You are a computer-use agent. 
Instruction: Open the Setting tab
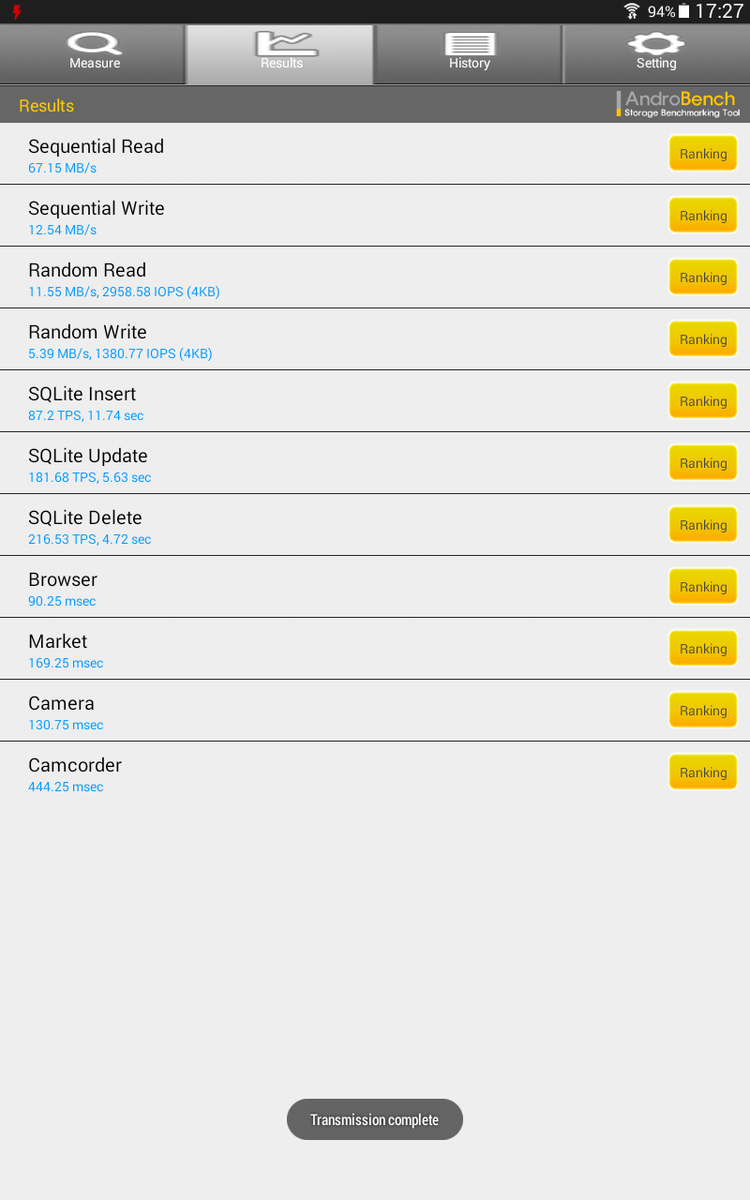[656, 54]
